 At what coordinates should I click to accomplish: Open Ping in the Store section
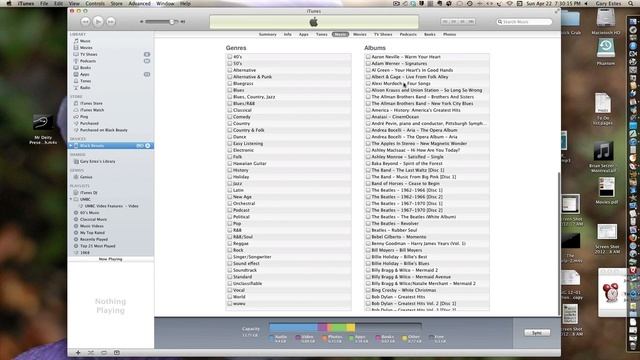[84, 117]
